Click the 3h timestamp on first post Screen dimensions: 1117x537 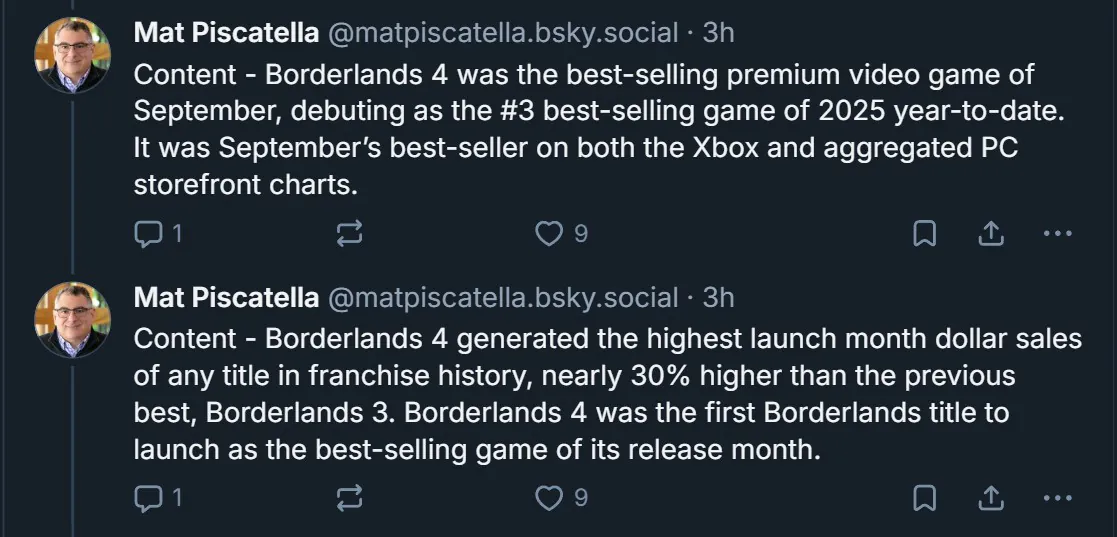tap(718, 33)
